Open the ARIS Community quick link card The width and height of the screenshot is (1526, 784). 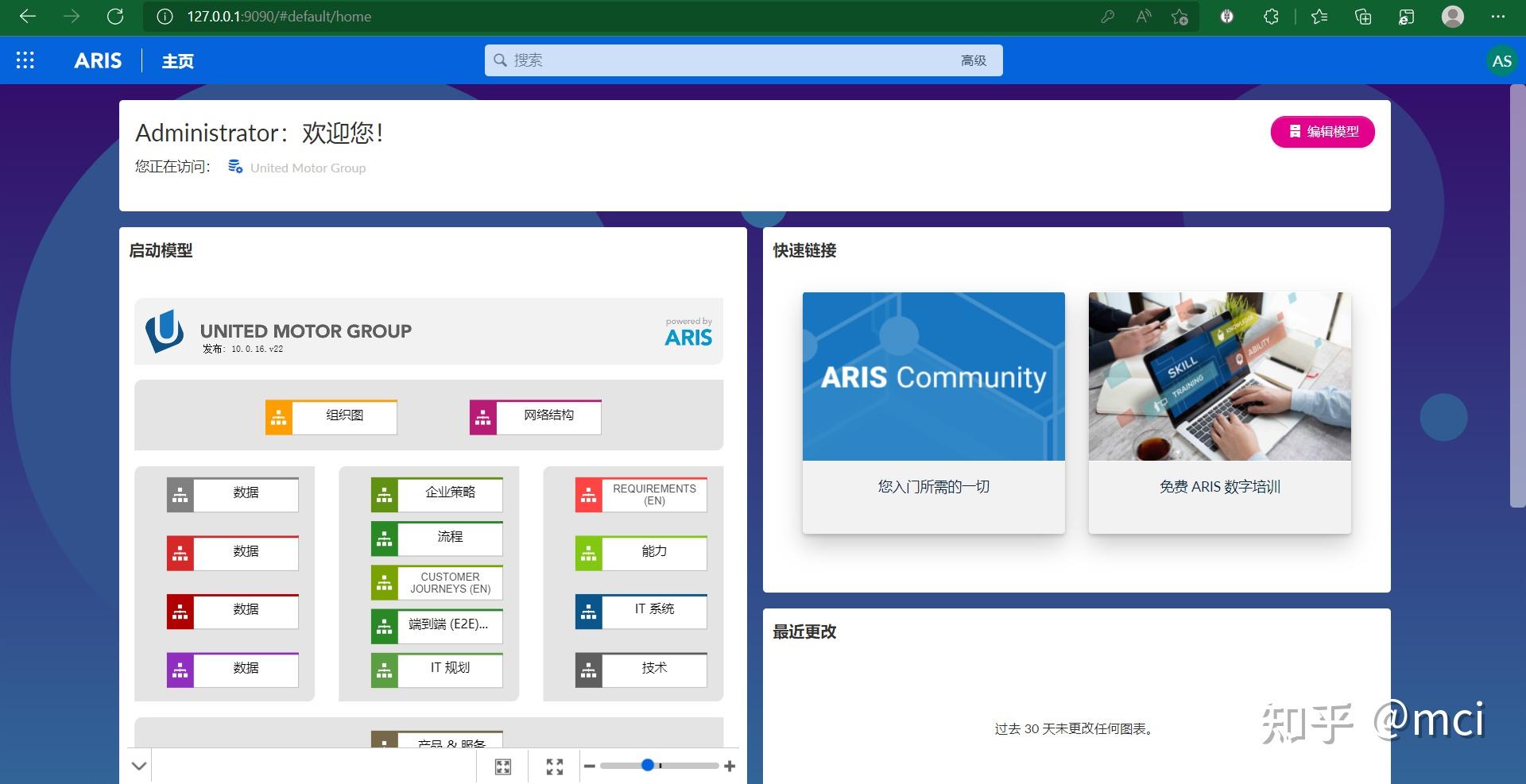[934, 412]
